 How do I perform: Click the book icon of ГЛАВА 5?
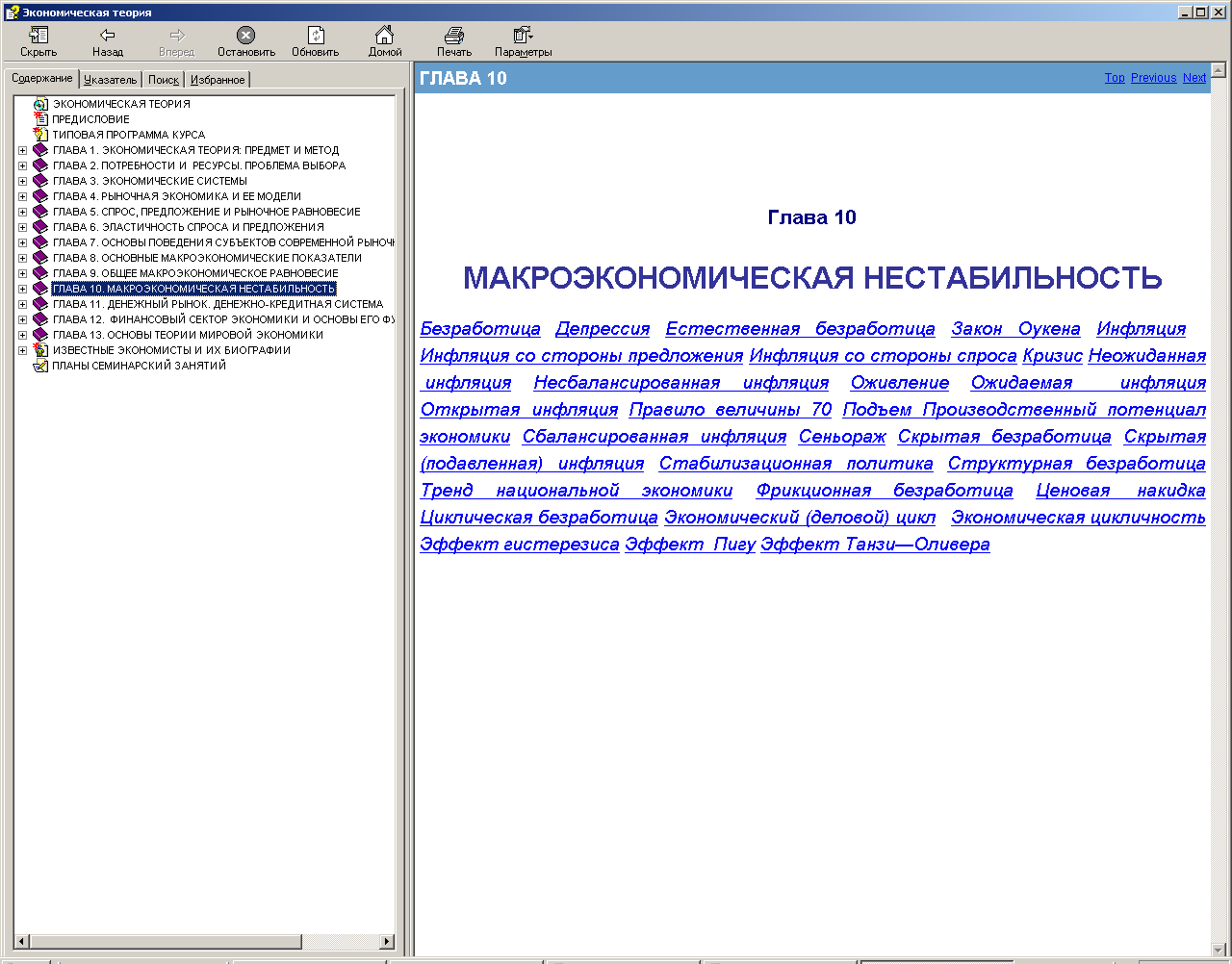click(40, 212)
